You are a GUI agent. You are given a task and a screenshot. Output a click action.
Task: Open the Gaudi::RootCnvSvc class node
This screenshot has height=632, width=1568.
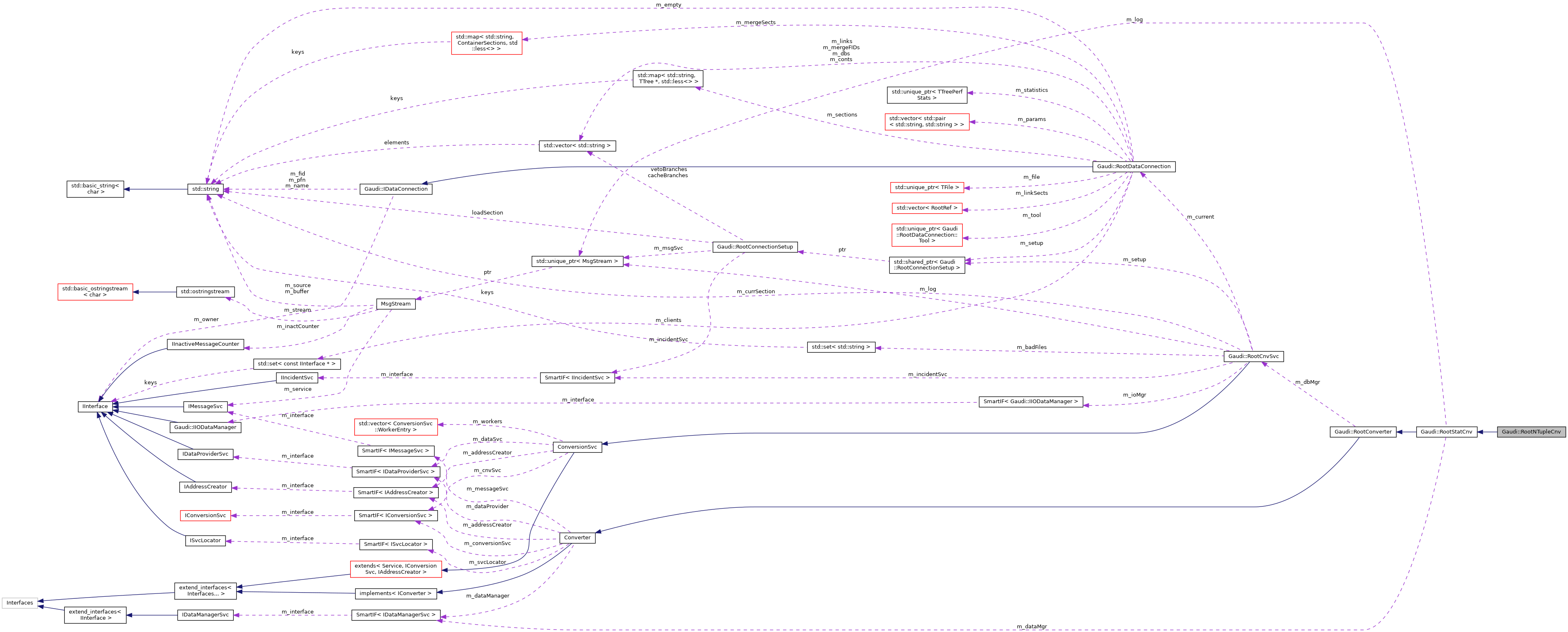point(1254,356)
